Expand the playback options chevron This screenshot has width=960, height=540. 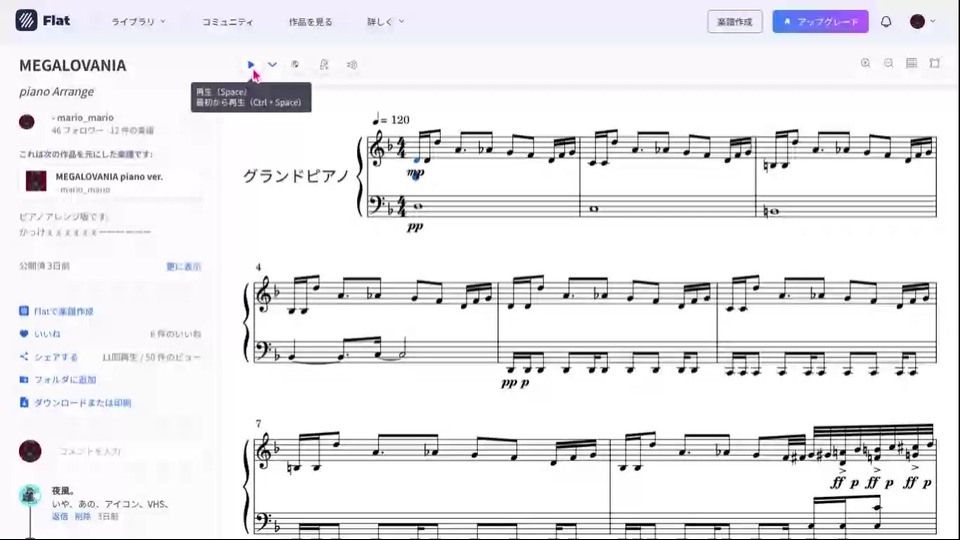pyautogui.click(x=272, y=64)
